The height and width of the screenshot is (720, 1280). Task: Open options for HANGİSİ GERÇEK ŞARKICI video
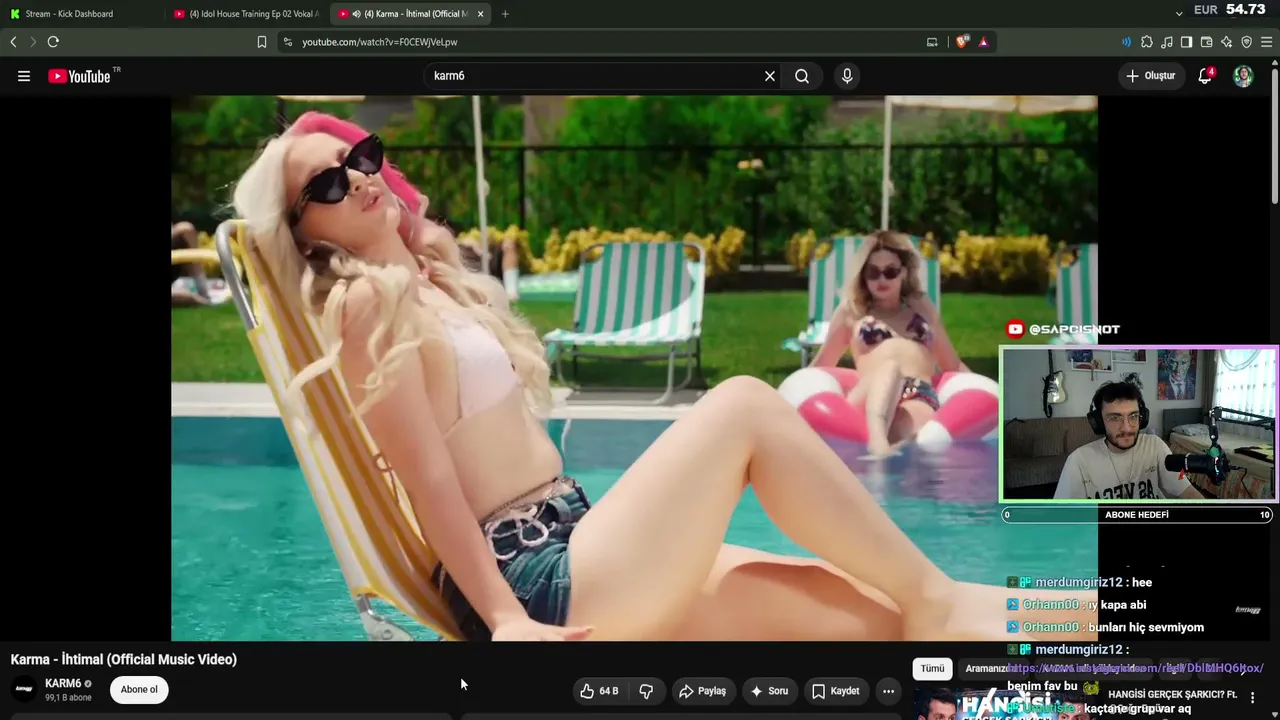point(1252,697)
